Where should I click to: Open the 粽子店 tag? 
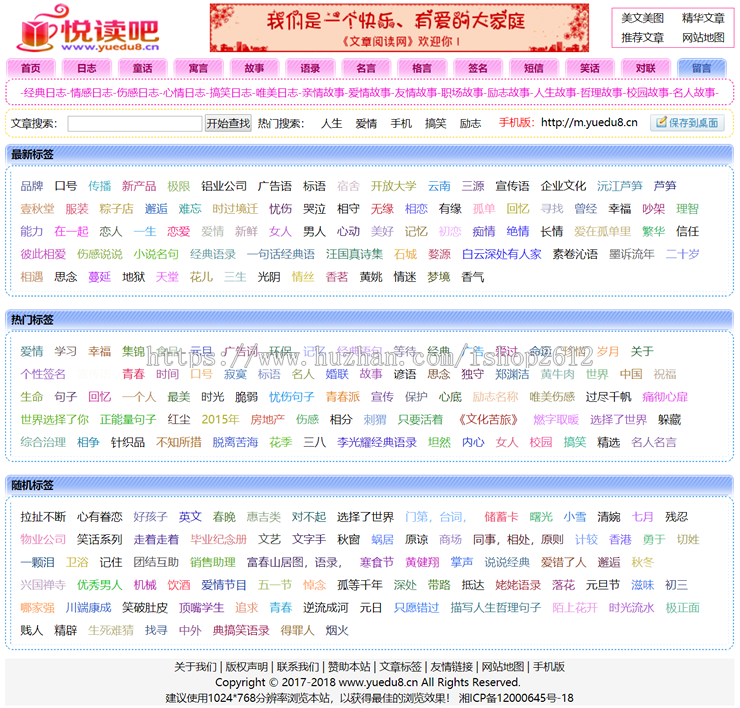coord(116,209)
